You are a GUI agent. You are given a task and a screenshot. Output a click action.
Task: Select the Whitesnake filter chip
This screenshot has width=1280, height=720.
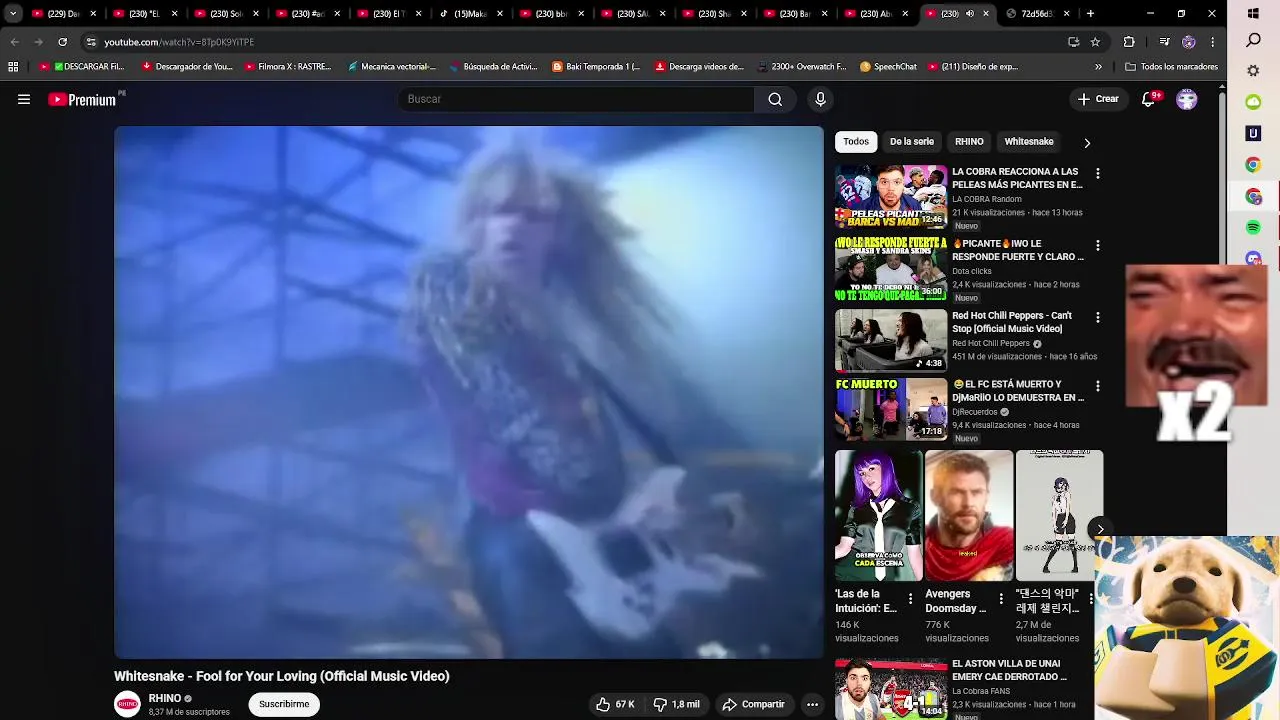pyautogui.click(x=1029, y=142)
